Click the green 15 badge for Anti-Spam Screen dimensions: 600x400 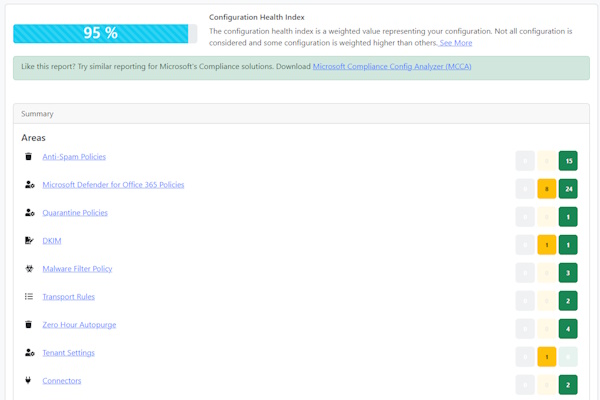point(568,161)
